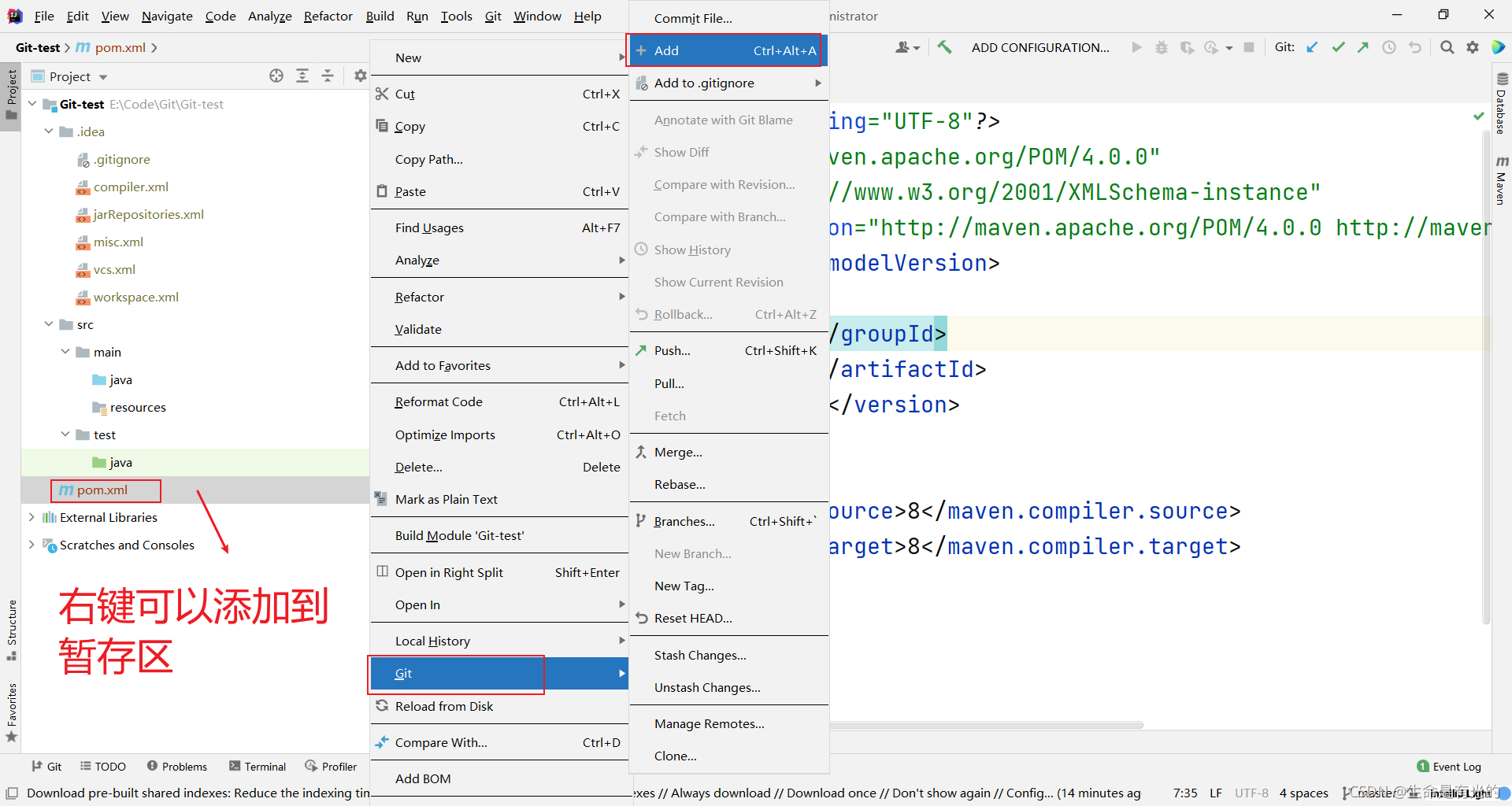Click ADD CONFIGURATION... button

(x=1039, y=47)
